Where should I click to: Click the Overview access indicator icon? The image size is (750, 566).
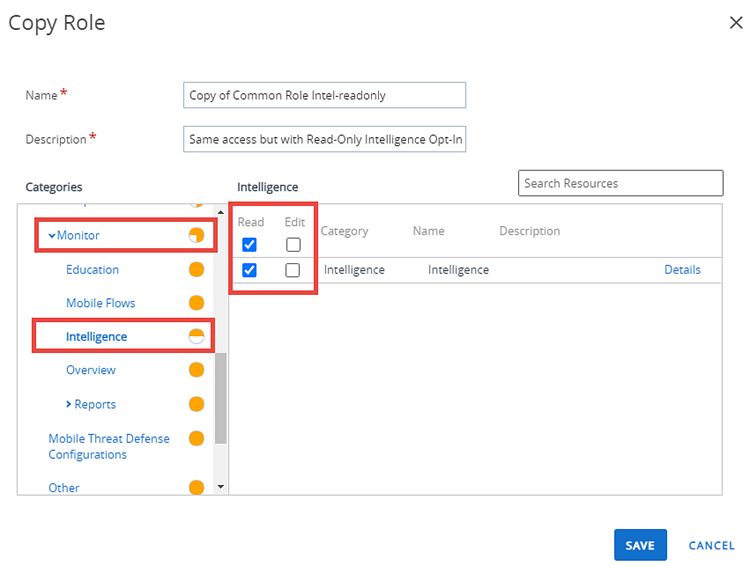tap(196, 370)
